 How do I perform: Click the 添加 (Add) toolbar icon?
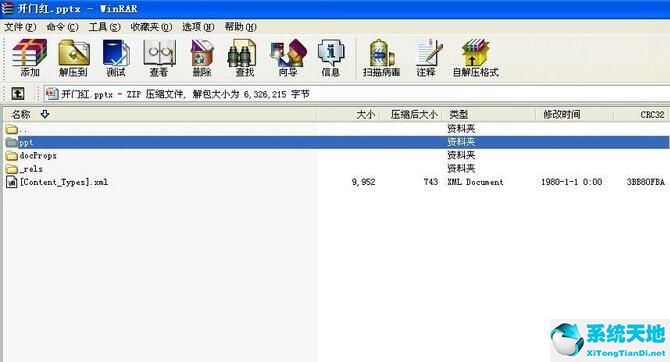pyautogui.click(x=29, y=58)
